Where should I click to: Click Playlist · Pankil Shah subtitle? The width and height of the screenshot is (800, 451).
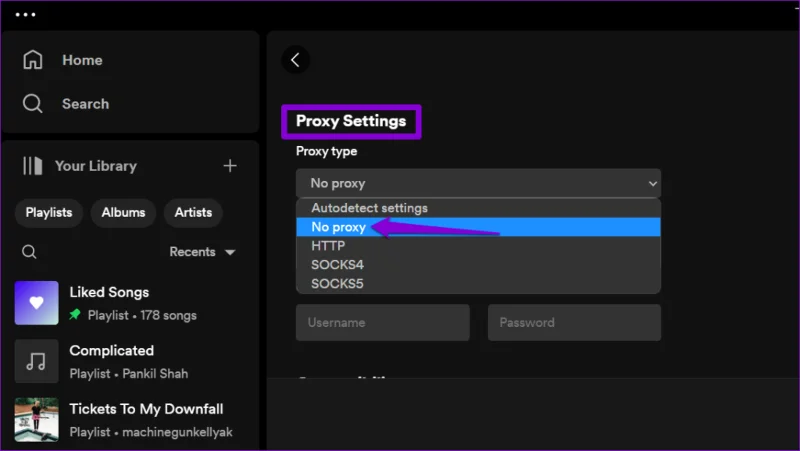[x=129, y=374]
